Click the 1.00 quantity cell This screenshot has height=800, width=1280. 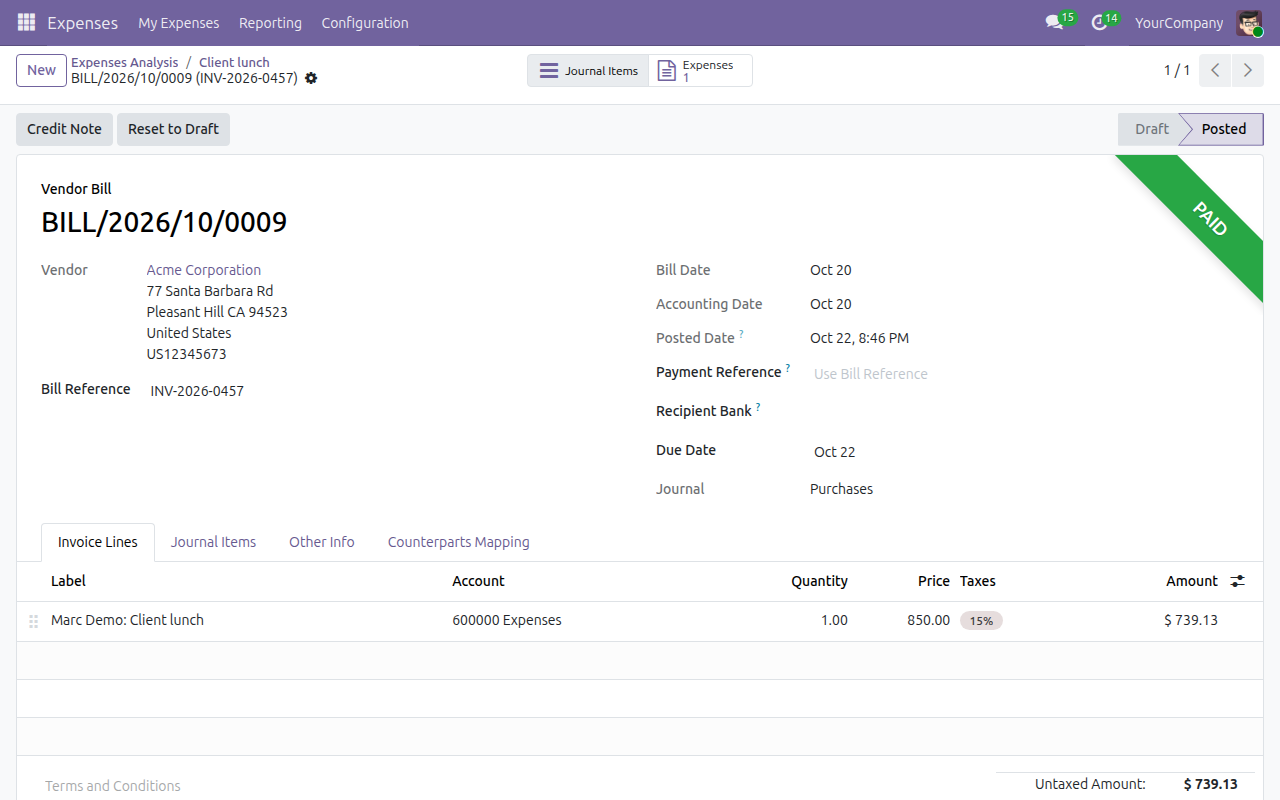click(x=834, y=620)
